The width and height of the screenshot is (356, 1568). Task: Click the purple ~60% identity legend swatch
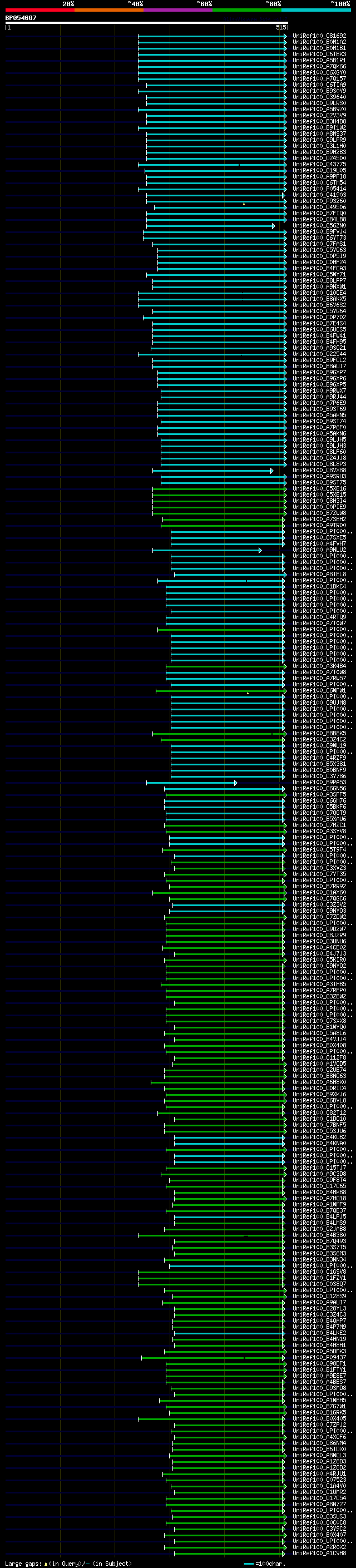pyautogui.click(x=179, y=10)
